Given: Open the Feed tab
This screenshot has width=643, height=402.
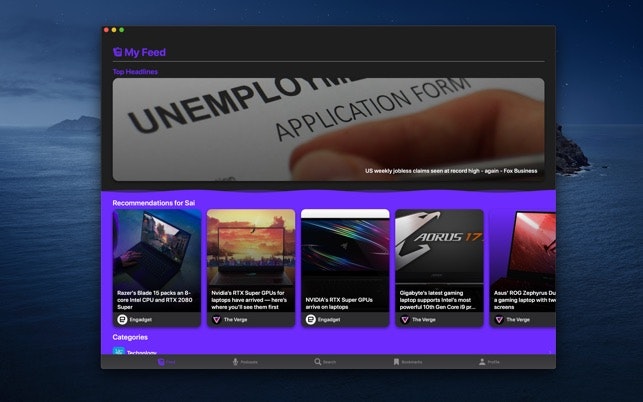Looking at the screenshot, I should click(166, 362).
